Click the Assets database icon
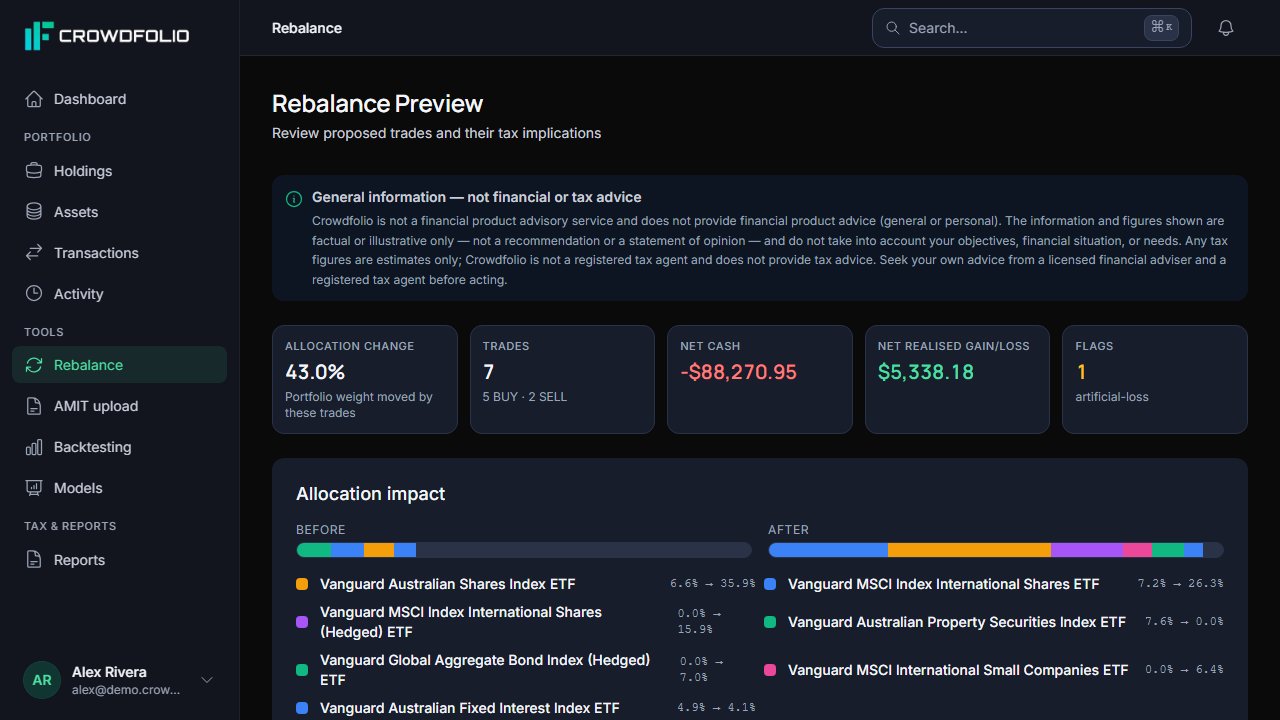Screen dimensions: 1280x720 (34, 212)
